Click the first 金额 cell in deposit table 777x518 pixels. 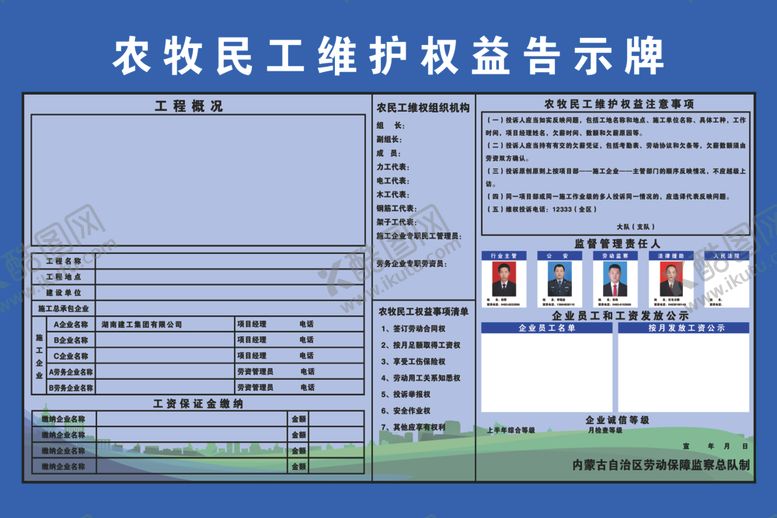pyautogui.click(x=299, y=420)
